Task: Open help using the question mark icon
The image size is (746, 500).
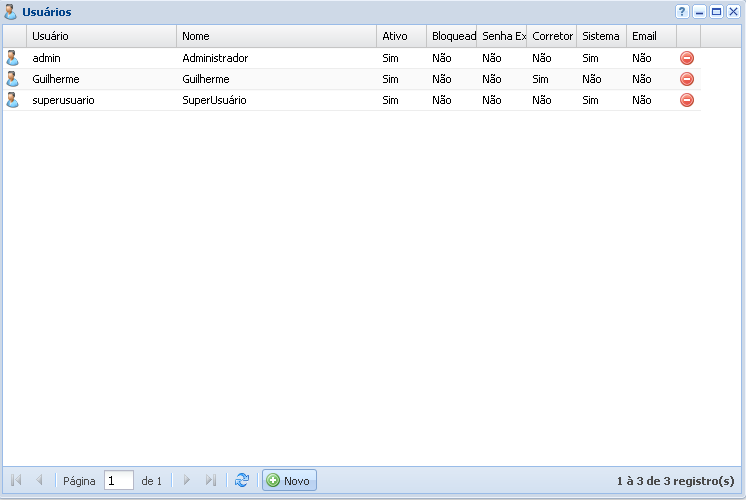Action: (682, 11)
